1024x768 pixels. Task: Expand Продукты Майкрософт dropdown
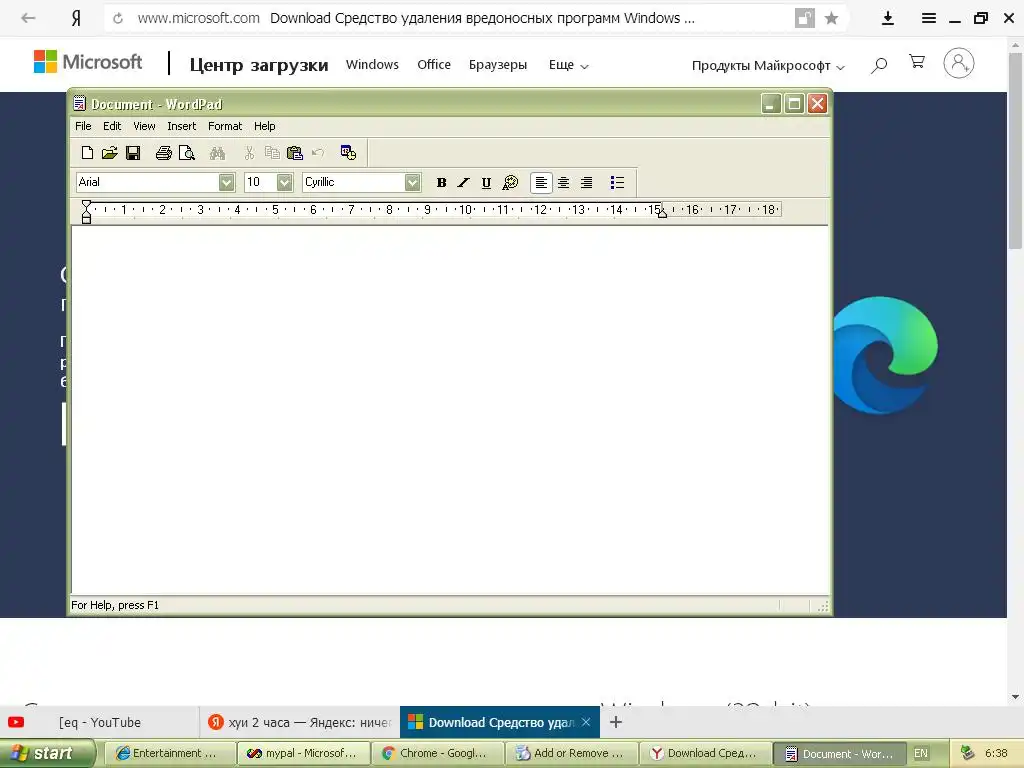[768, 66]
